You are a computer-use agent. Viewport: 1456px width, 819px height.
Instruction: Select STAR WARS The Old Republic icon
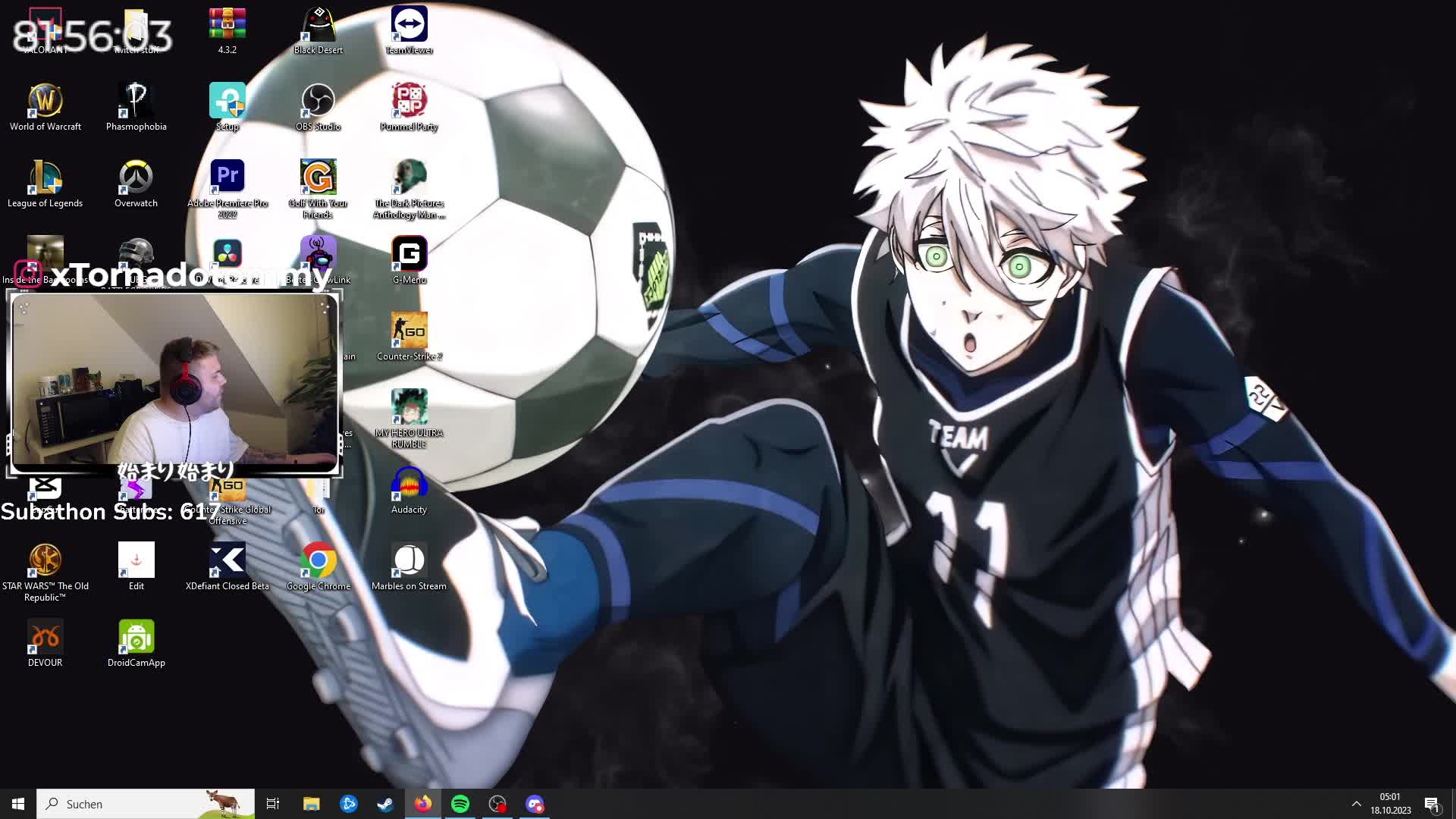(x=45, y=573)
